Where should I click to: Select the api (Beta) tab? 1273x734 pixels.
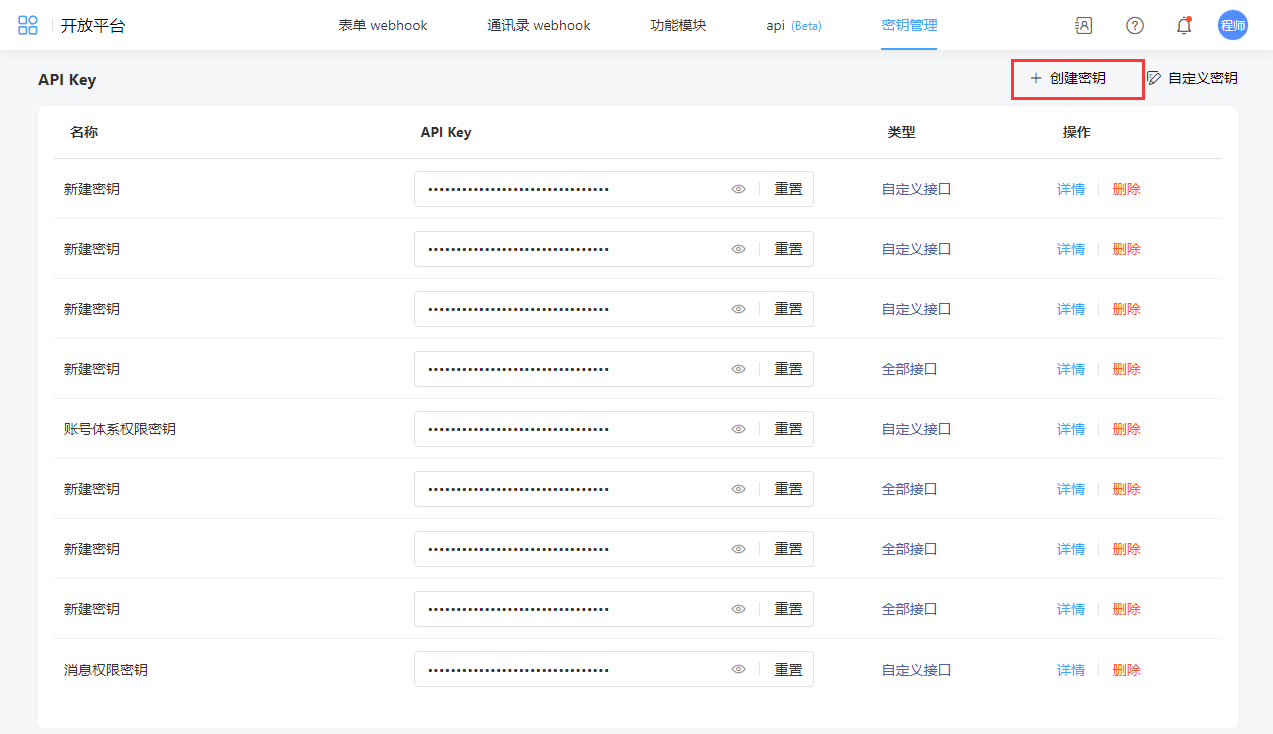point(793,25)
